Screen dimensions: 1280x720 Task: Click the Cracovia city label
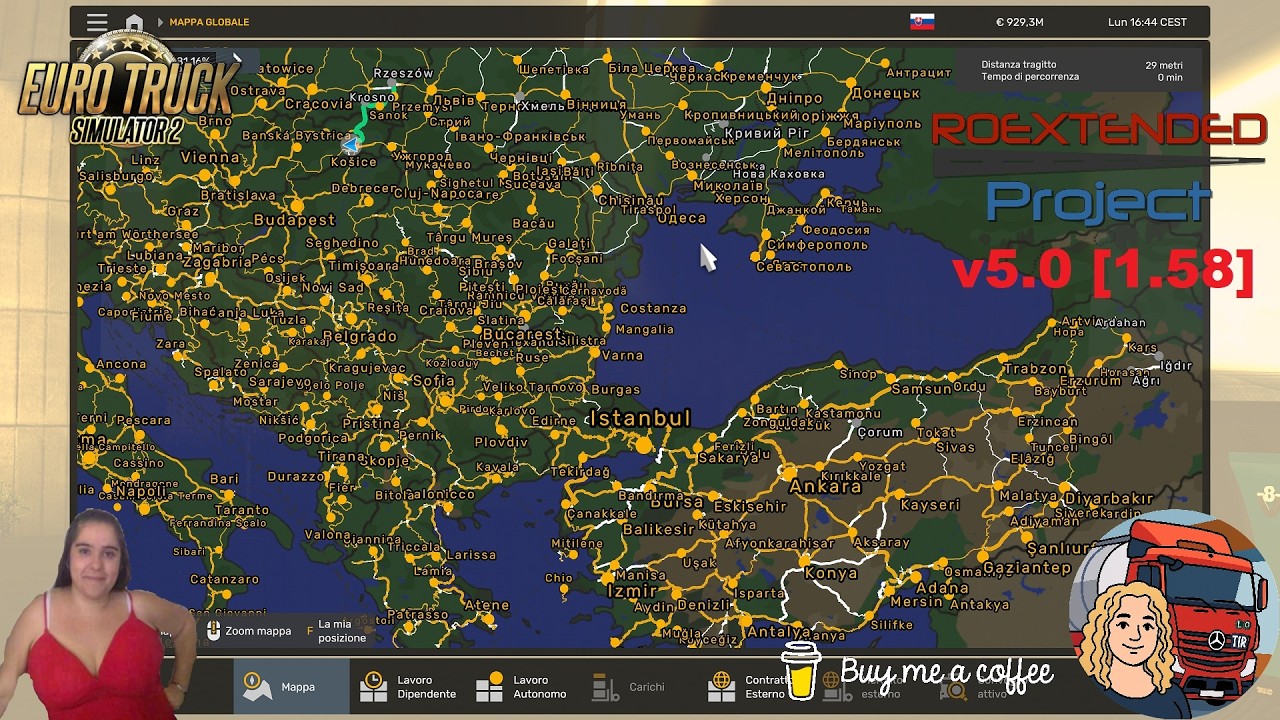click(318, 104)
